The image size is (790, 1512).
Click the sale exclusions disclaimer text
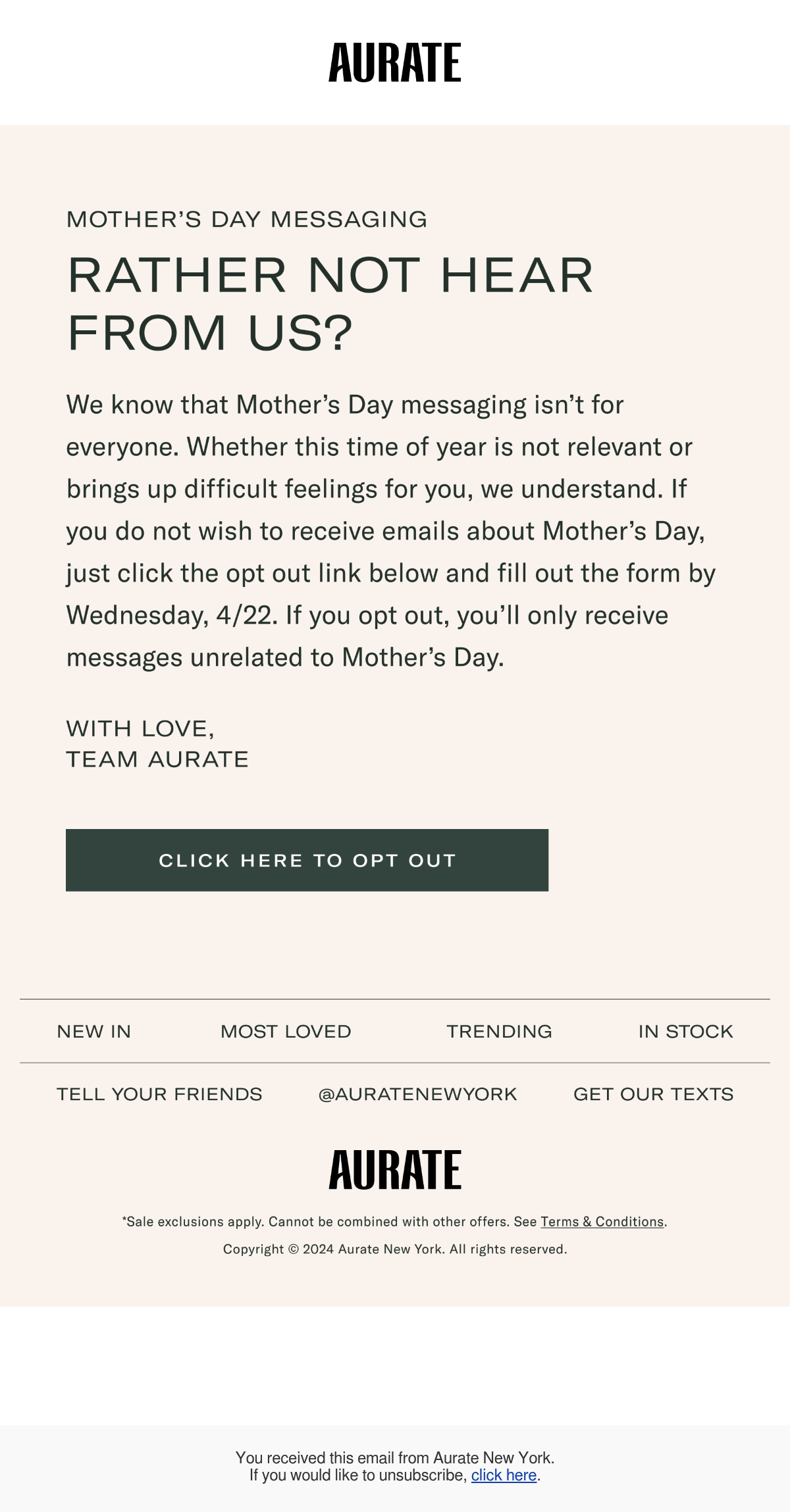[395, 1222]
